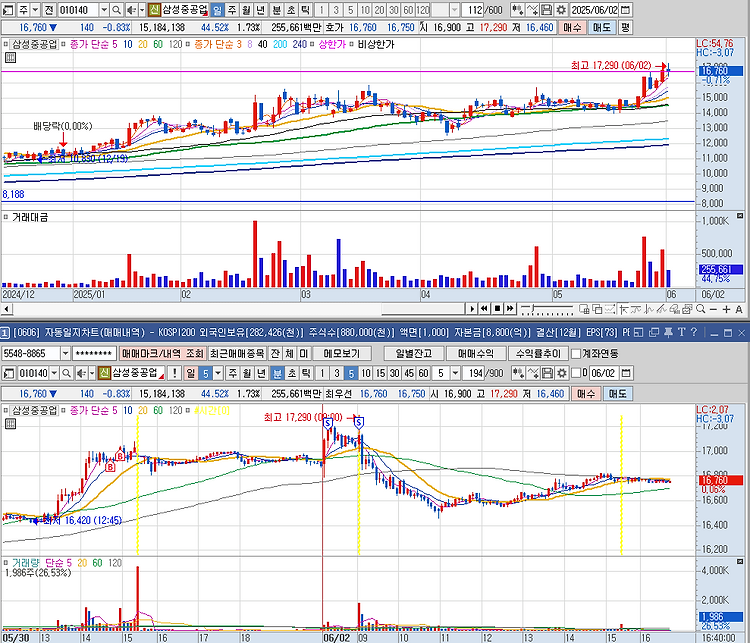Toggle 삼성중공업 legend checkbox in top chart
750x643 pixels.
pos(6,44)
